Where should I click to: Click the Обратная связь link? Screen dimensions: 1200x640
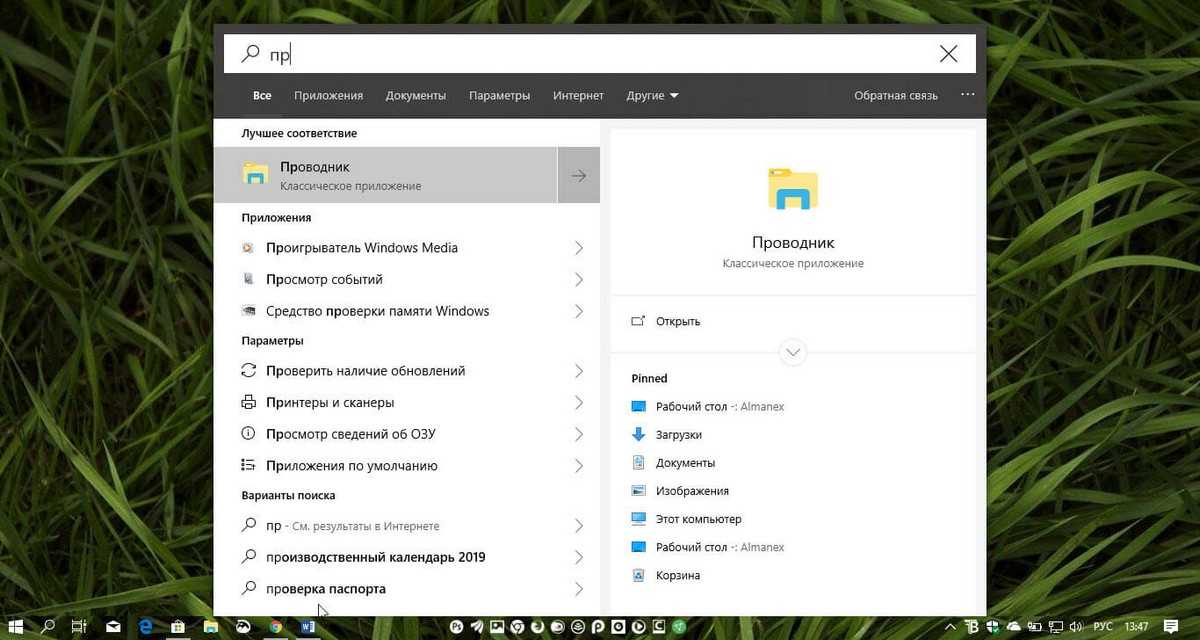click(x=895, y=96)
